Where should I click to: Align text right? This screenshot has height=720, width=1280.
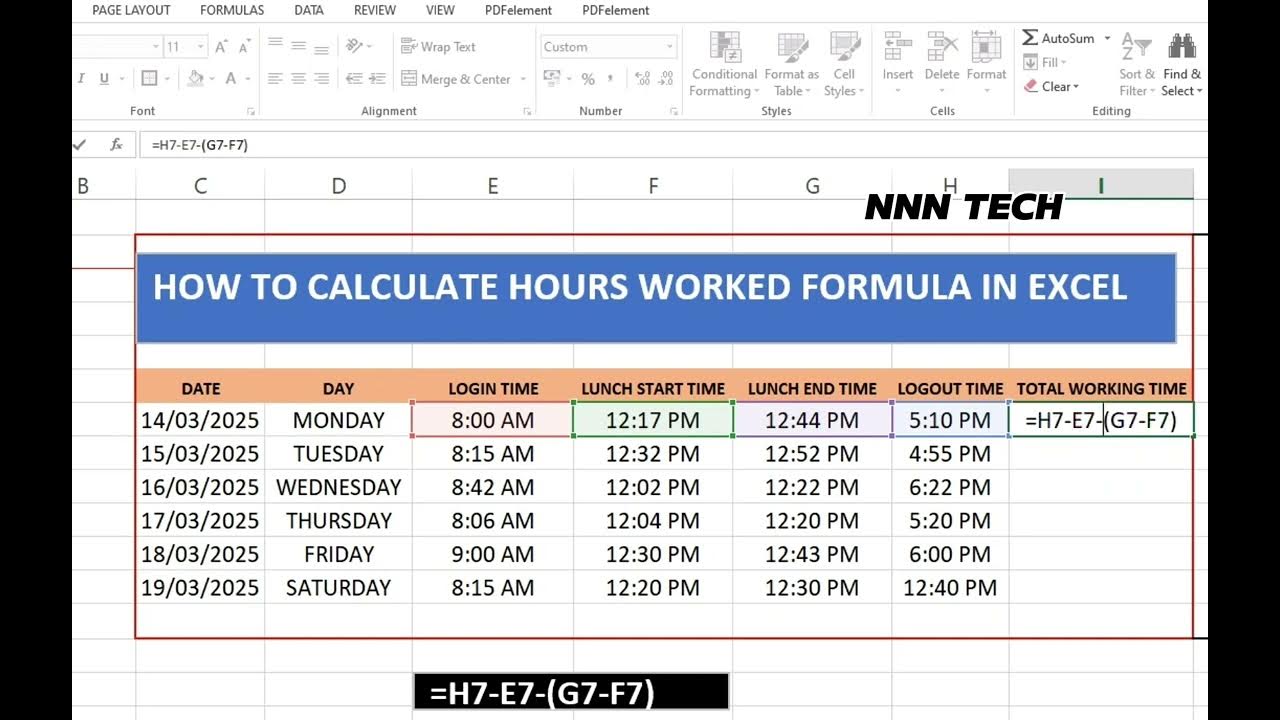click(x=322, y=78)
